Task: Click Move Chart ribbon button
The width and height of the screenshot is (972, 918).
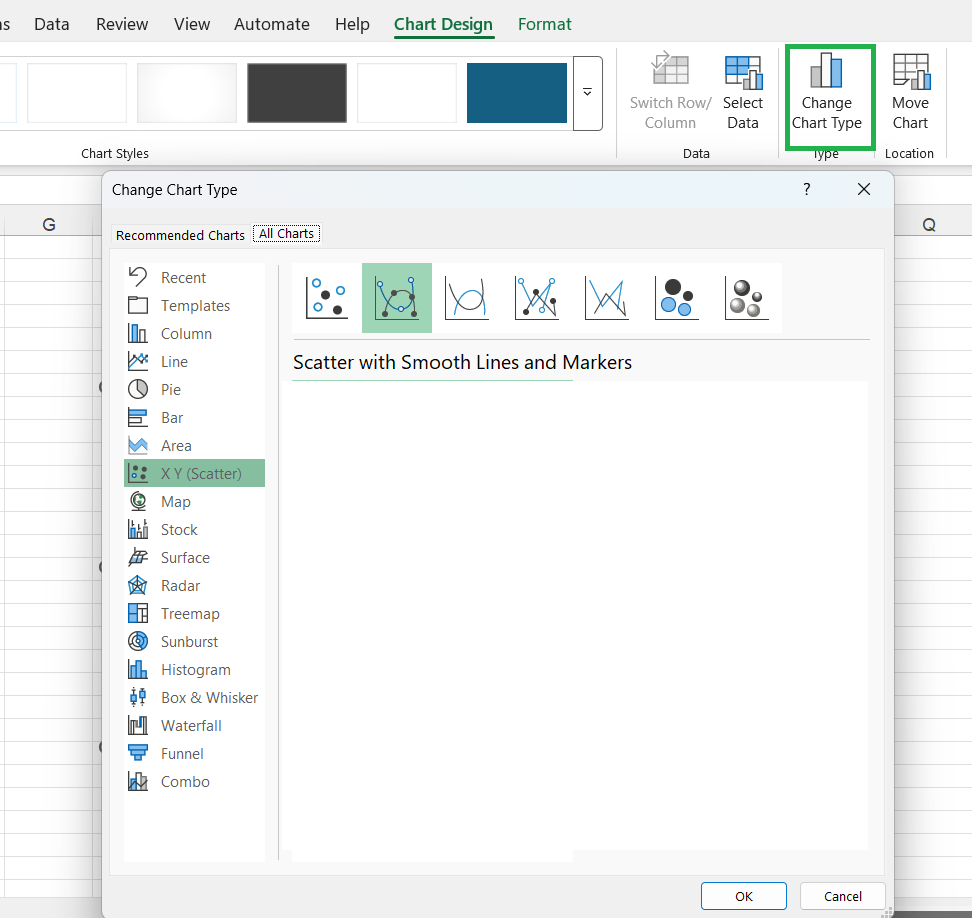Action: (911, 92)
